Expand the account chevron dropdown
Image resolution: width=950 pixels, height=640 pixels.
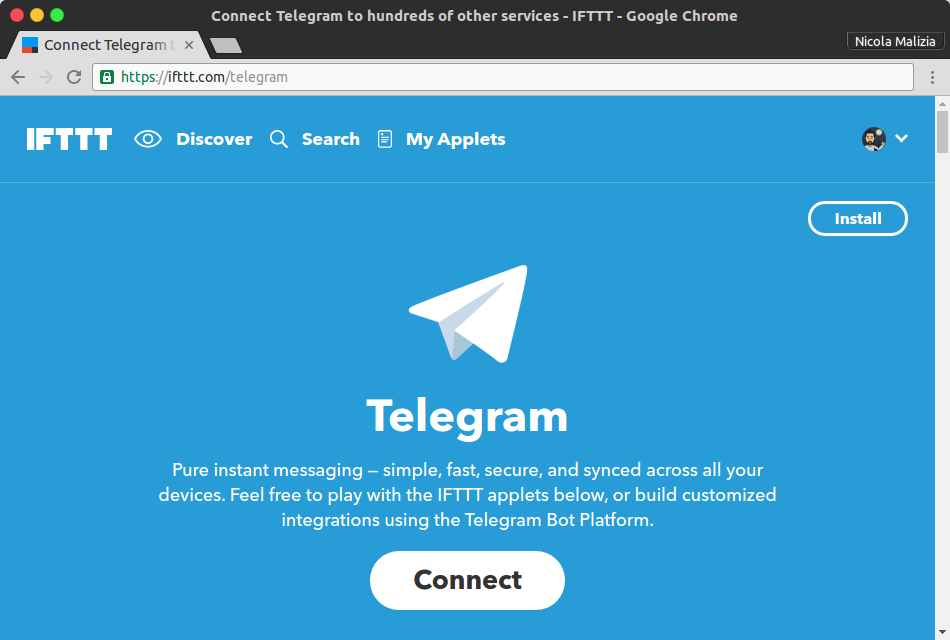902,138
